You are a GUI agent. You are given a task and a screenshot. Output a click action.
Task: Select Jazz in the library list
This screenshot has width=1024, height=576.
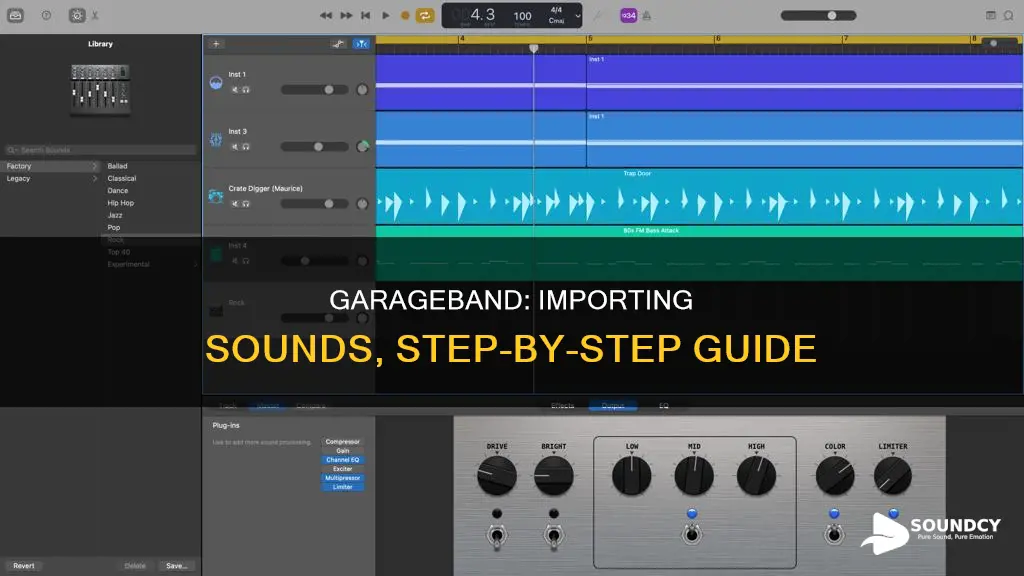pos(115,215)
